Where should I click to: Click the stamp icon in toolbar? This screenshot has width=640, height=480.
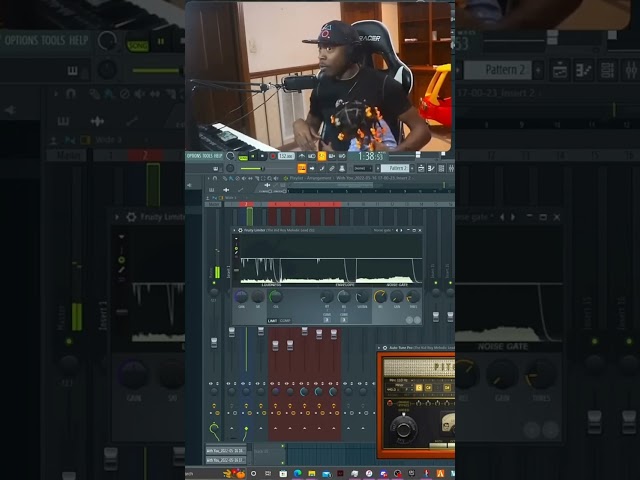pyautogui.click(x=342, y=168)
